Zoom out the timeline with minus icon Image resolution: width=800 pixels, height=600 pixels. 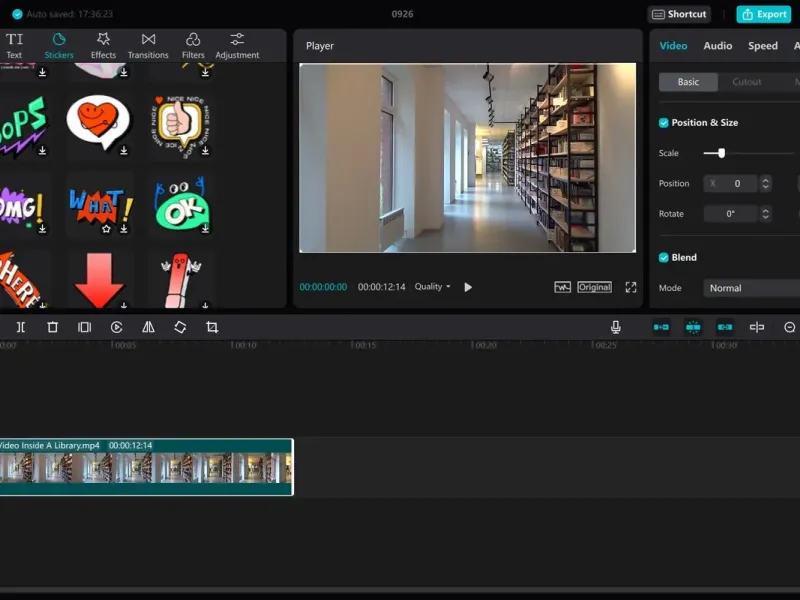tap(789, 327)
